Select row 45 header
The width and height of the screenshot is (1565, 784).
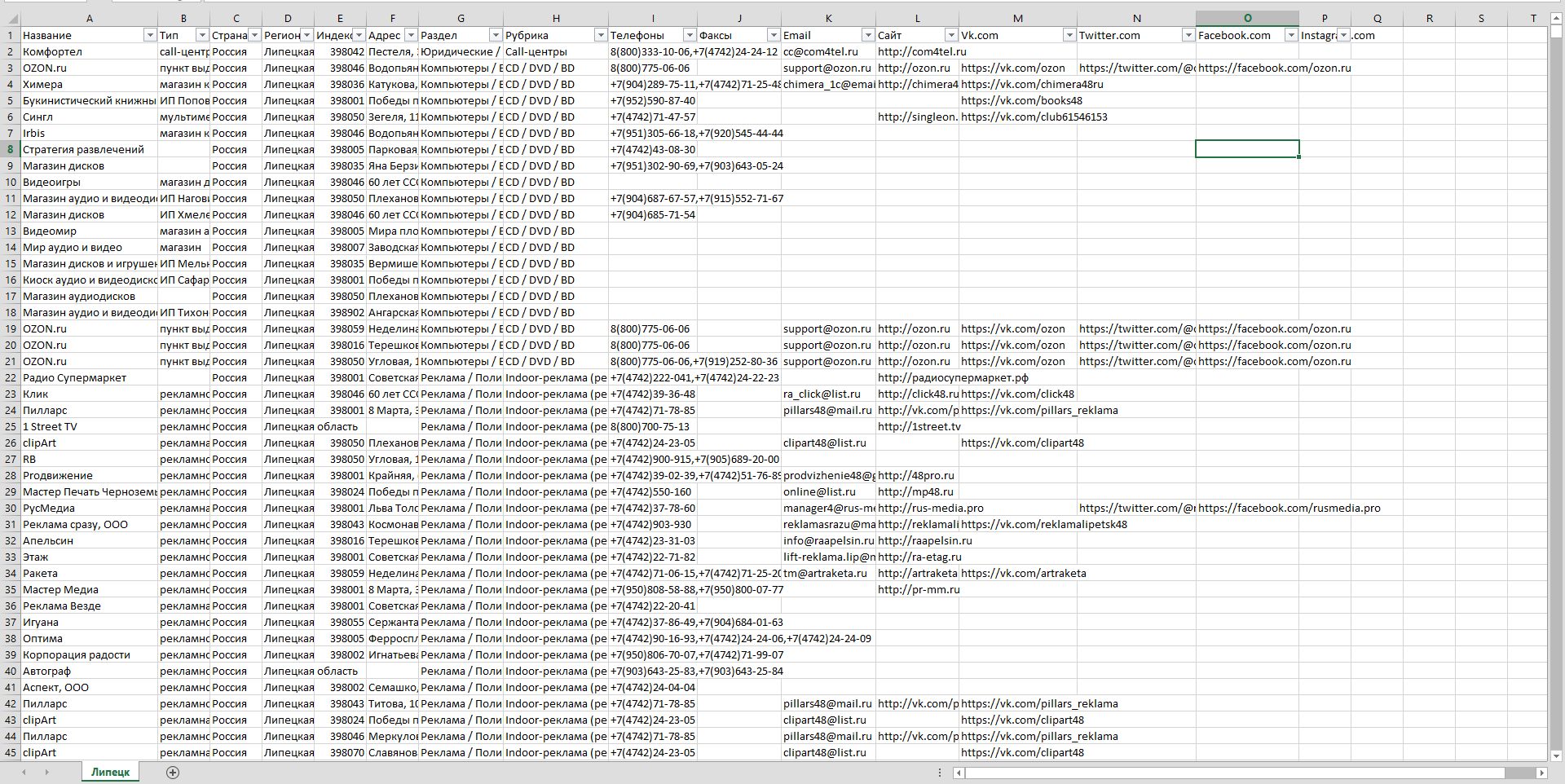11,752
